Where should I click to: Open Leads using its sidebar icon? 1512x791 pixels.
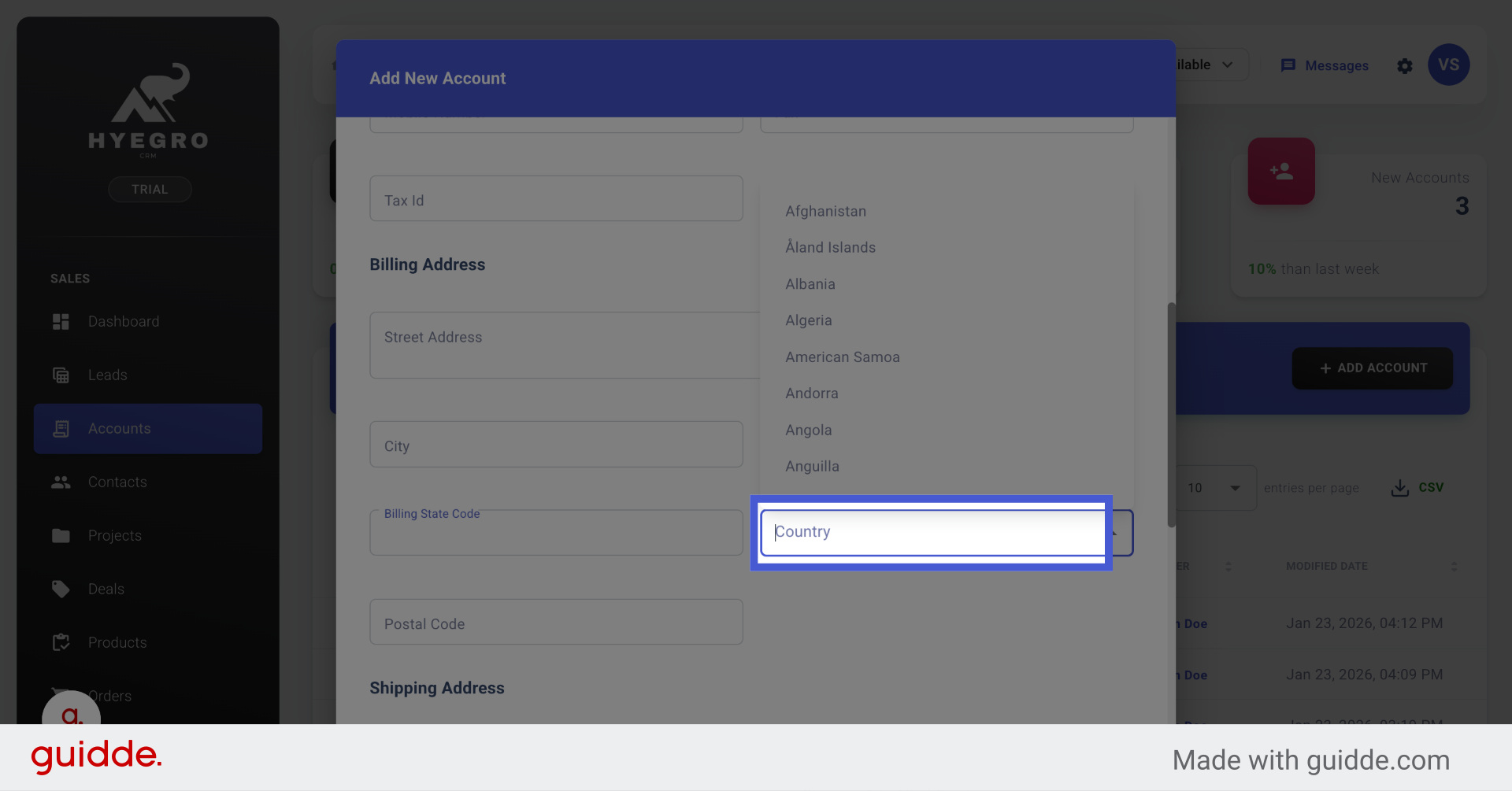(61, 375)
